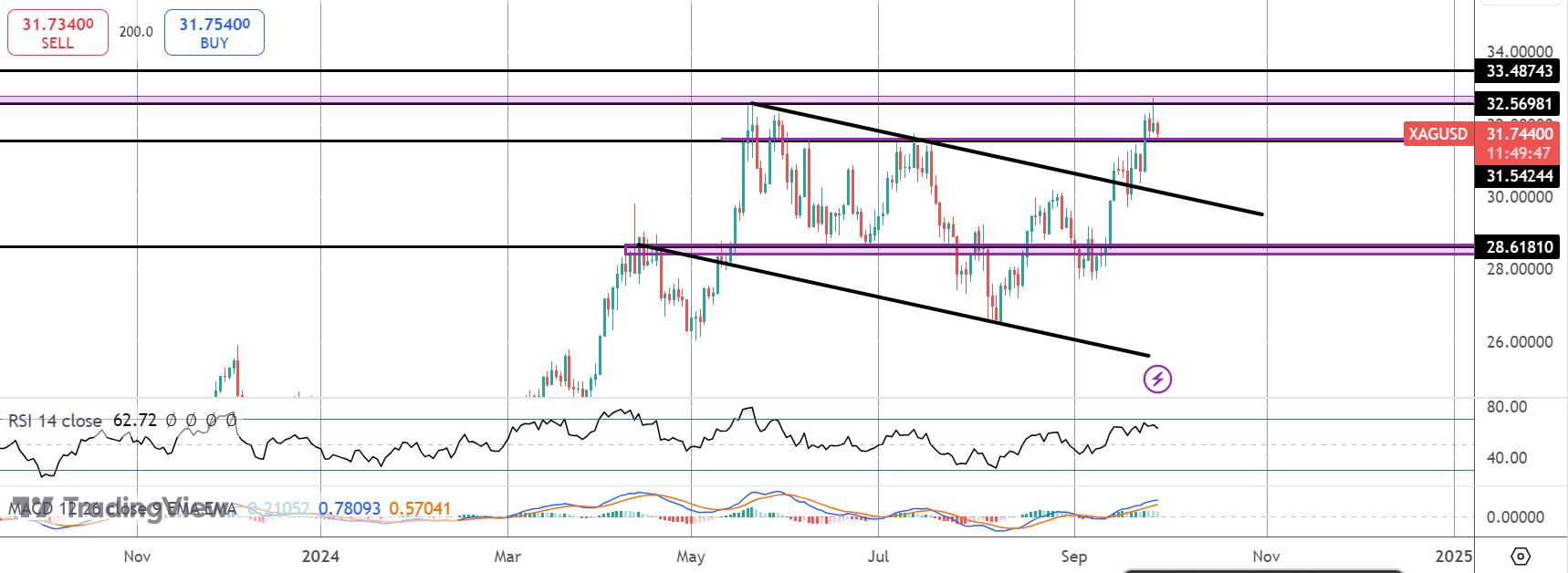Click the RSI 40.00 scale label

click(1507, 457)
